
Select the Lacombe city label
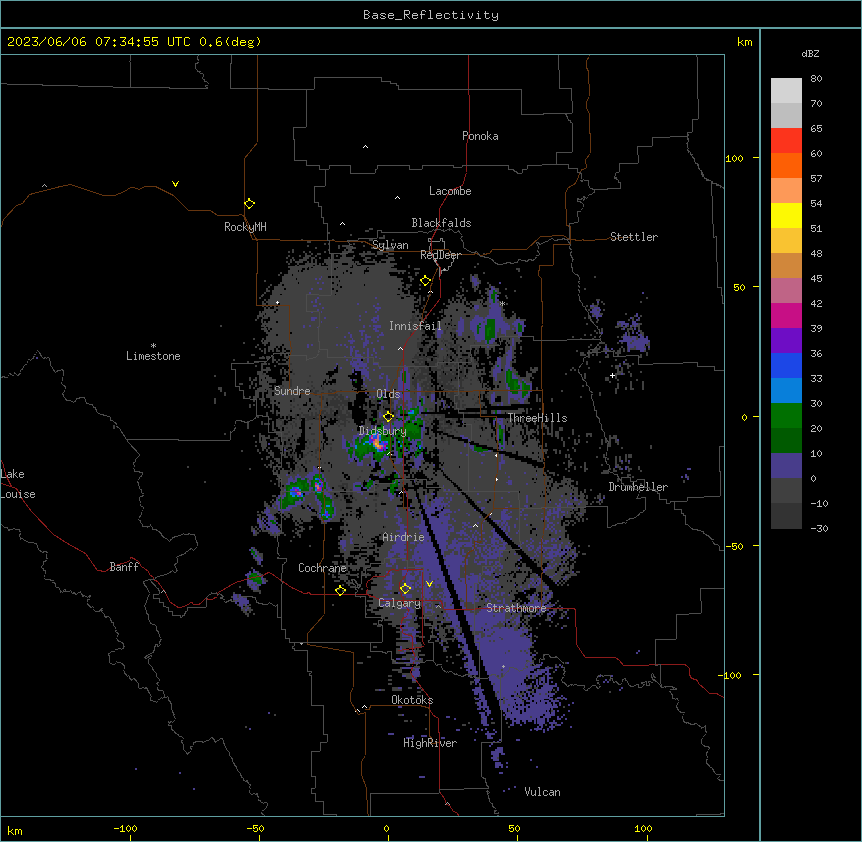pos(450,191)
